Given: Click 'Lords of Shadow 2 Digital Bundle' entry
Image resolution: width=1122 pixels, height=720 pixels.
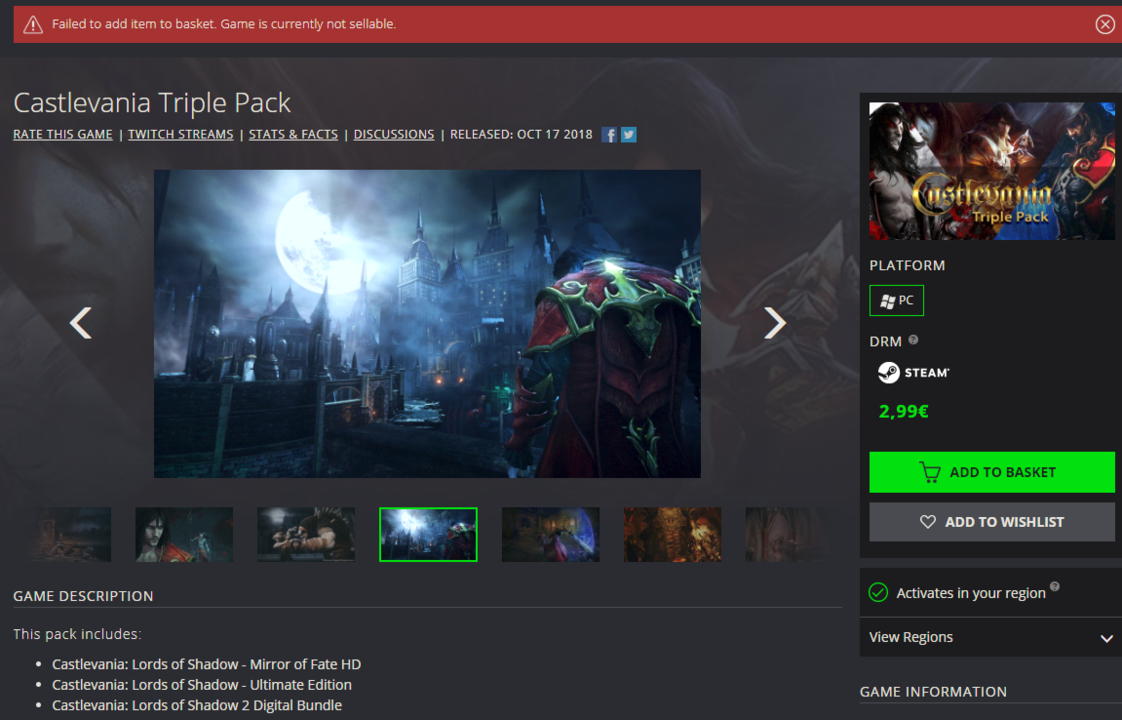Looking at the screenshot, I should tap(197, 705).
